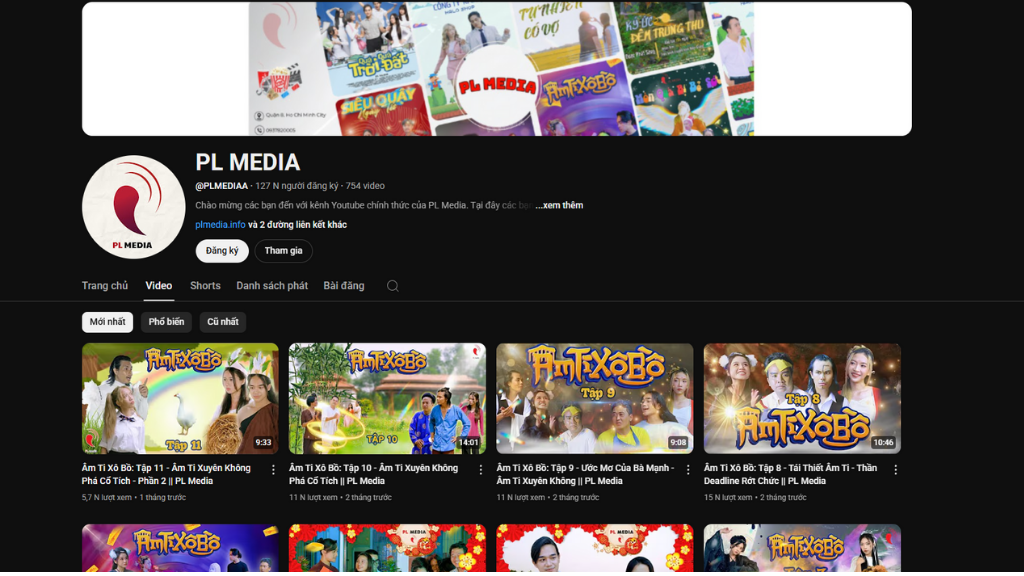
Task: Click the channel search magnifier icon
Action: 393,286
